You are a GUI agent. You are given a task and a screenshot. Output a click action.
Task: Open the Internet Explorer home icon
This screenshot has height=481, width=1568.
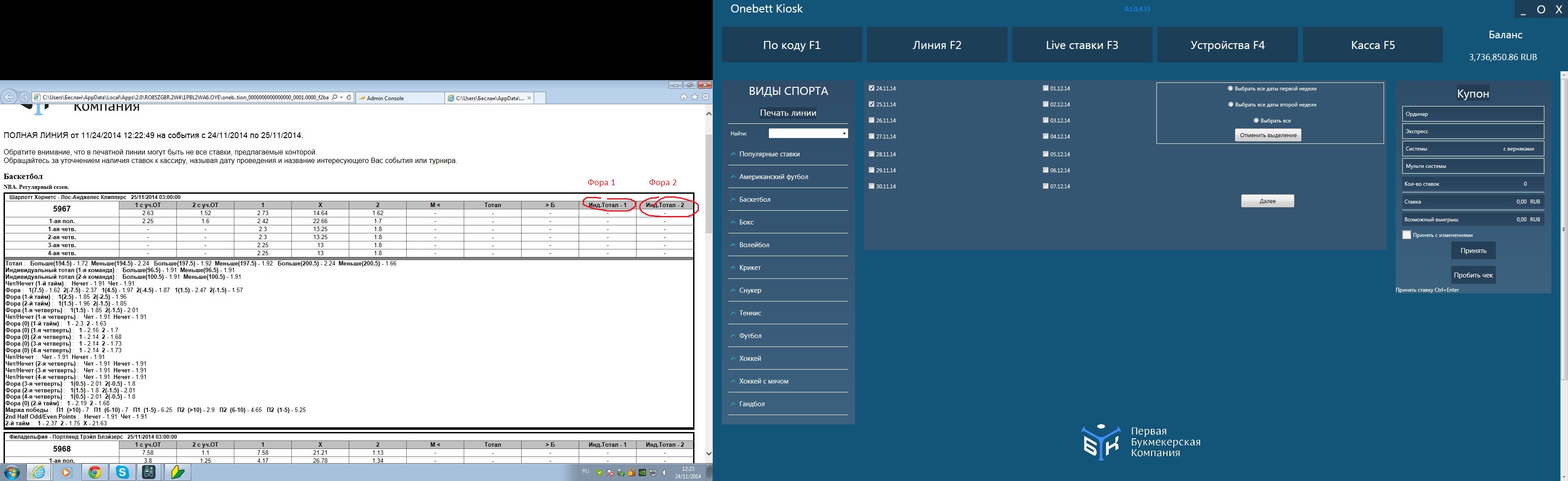[x=684, y=98]
